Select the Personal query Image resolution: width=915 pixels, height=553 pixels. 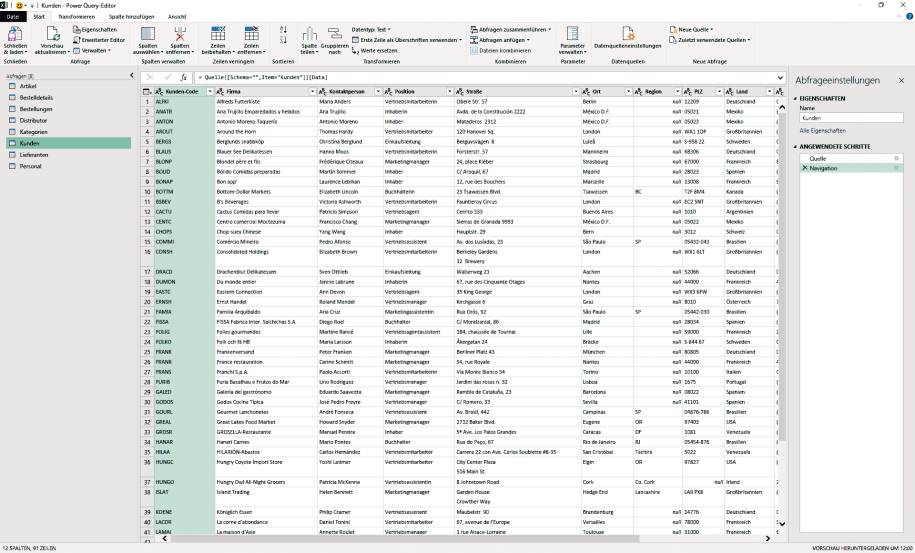point(67,166)
